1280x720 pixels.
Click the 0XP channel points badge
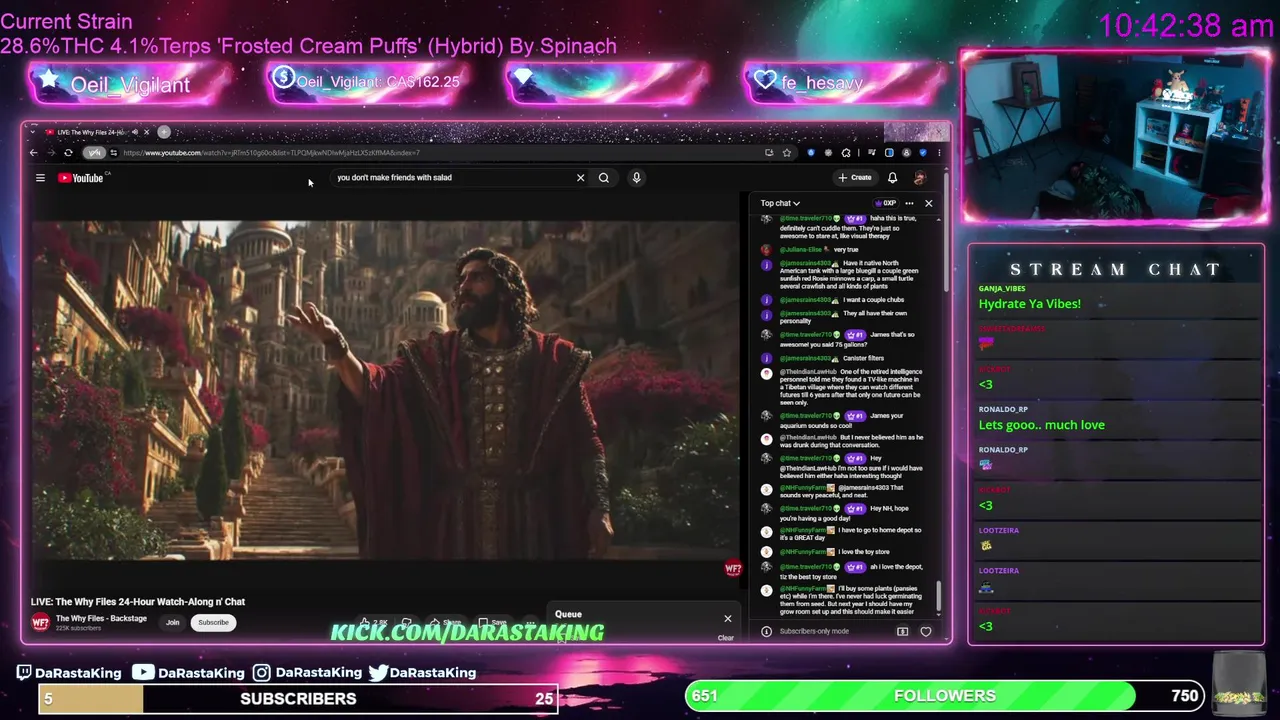coord(886,203)
